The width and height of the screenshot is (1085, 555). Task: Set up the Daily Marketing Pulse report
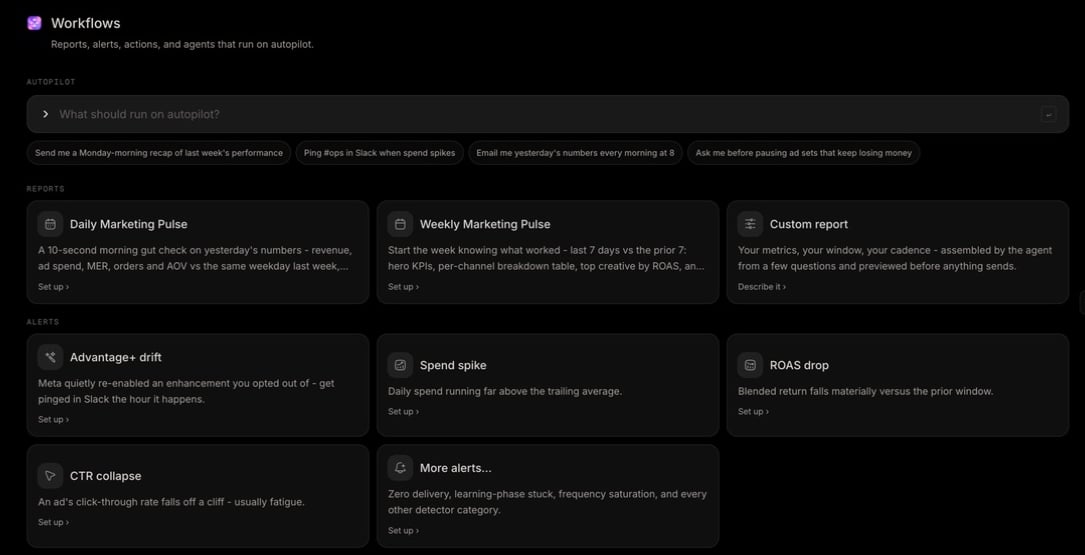tap(53, 286)
